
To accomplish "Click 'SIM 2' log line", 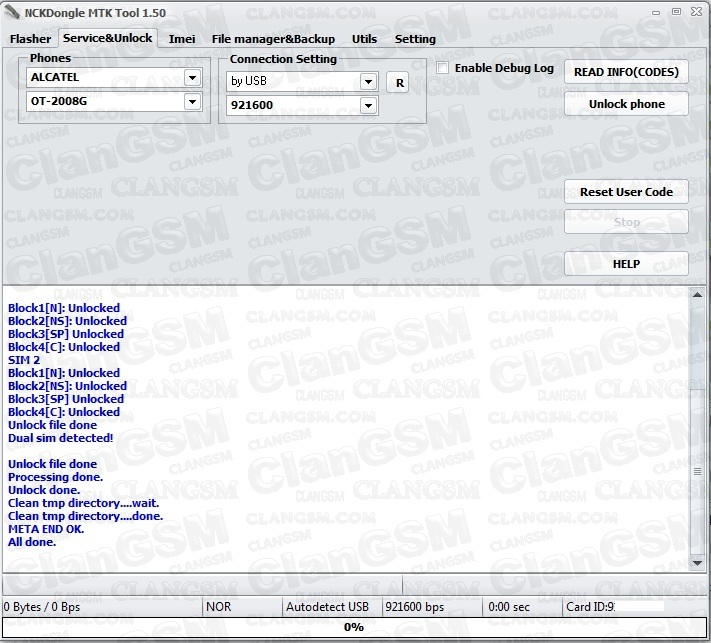I will pos(24,360).
